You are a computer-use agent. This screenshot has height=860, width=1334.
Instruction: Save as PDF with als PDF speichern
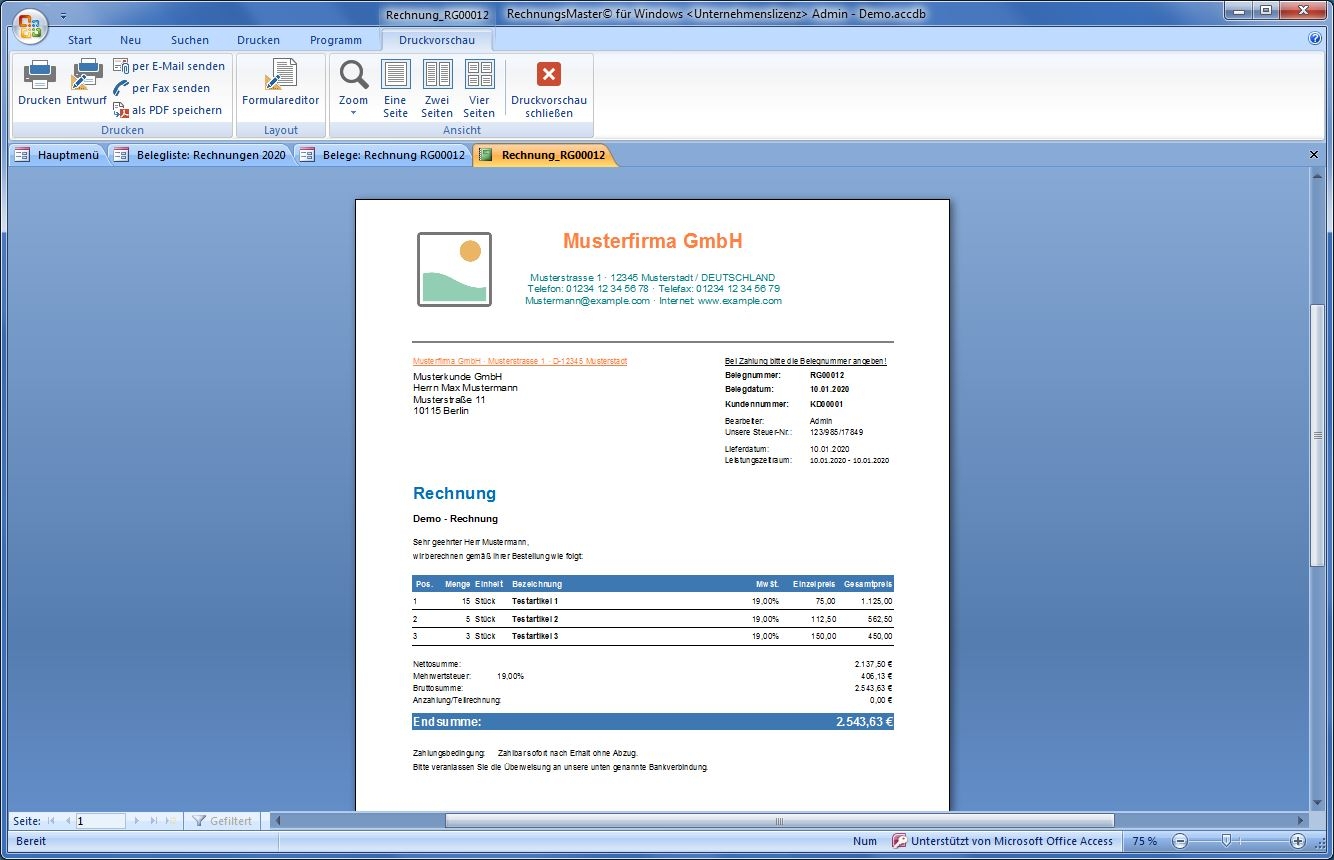point(168,110)
